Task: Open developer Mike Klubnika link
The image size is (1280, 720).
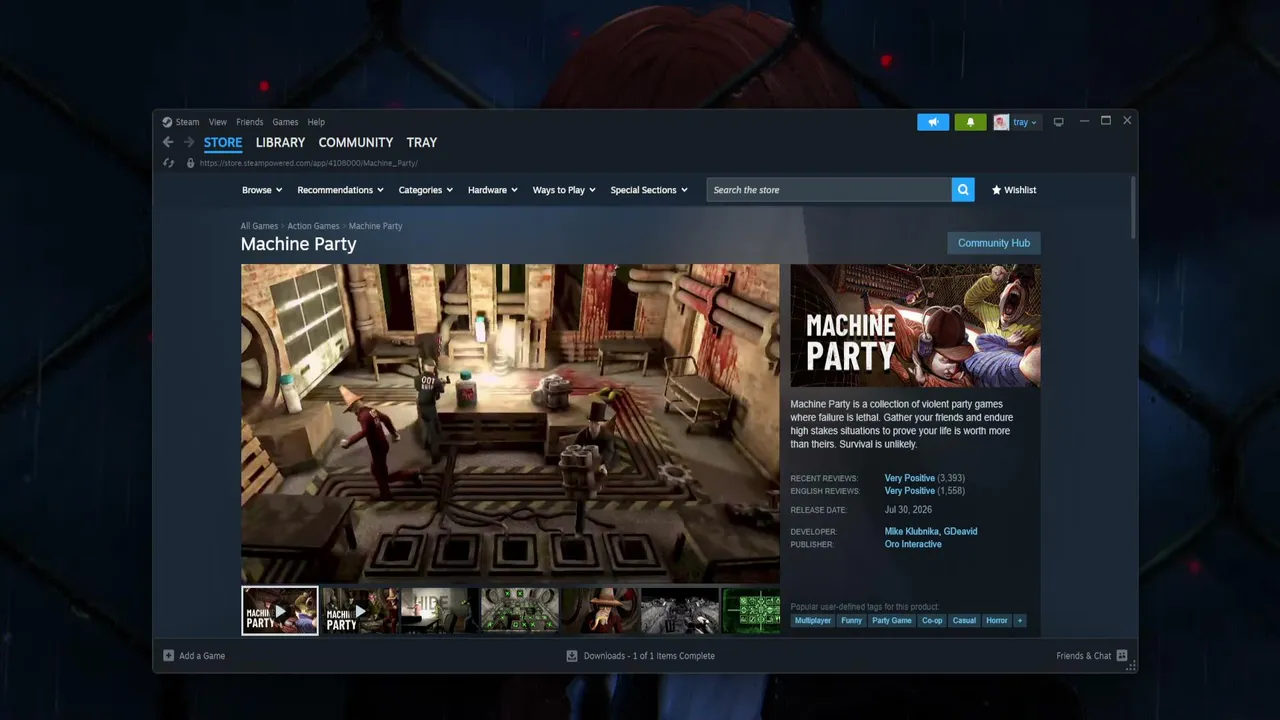Action: click(911, 531)
